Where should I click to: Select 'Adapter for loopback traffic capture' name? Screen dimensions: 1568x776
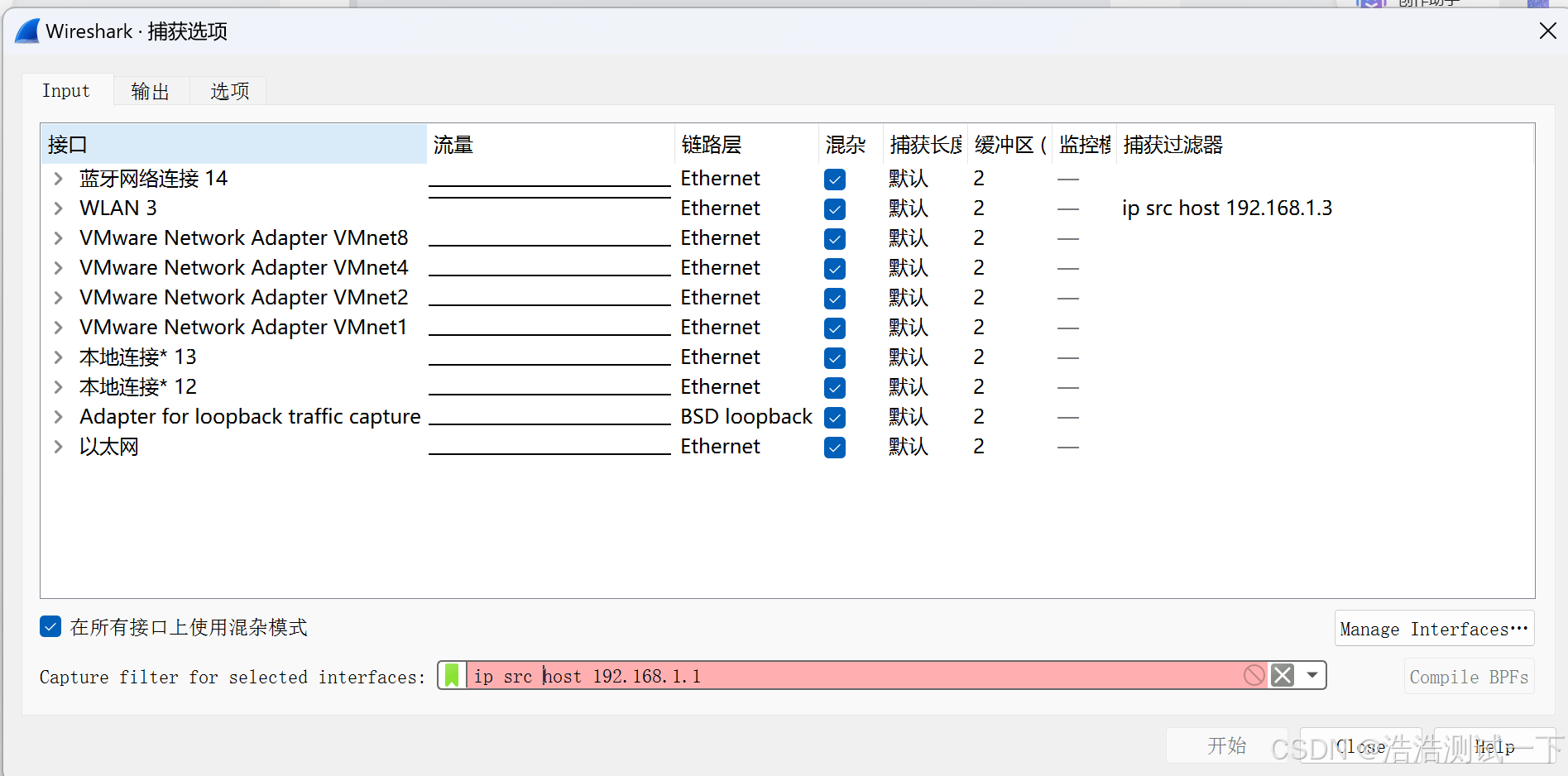click(250, 417)
